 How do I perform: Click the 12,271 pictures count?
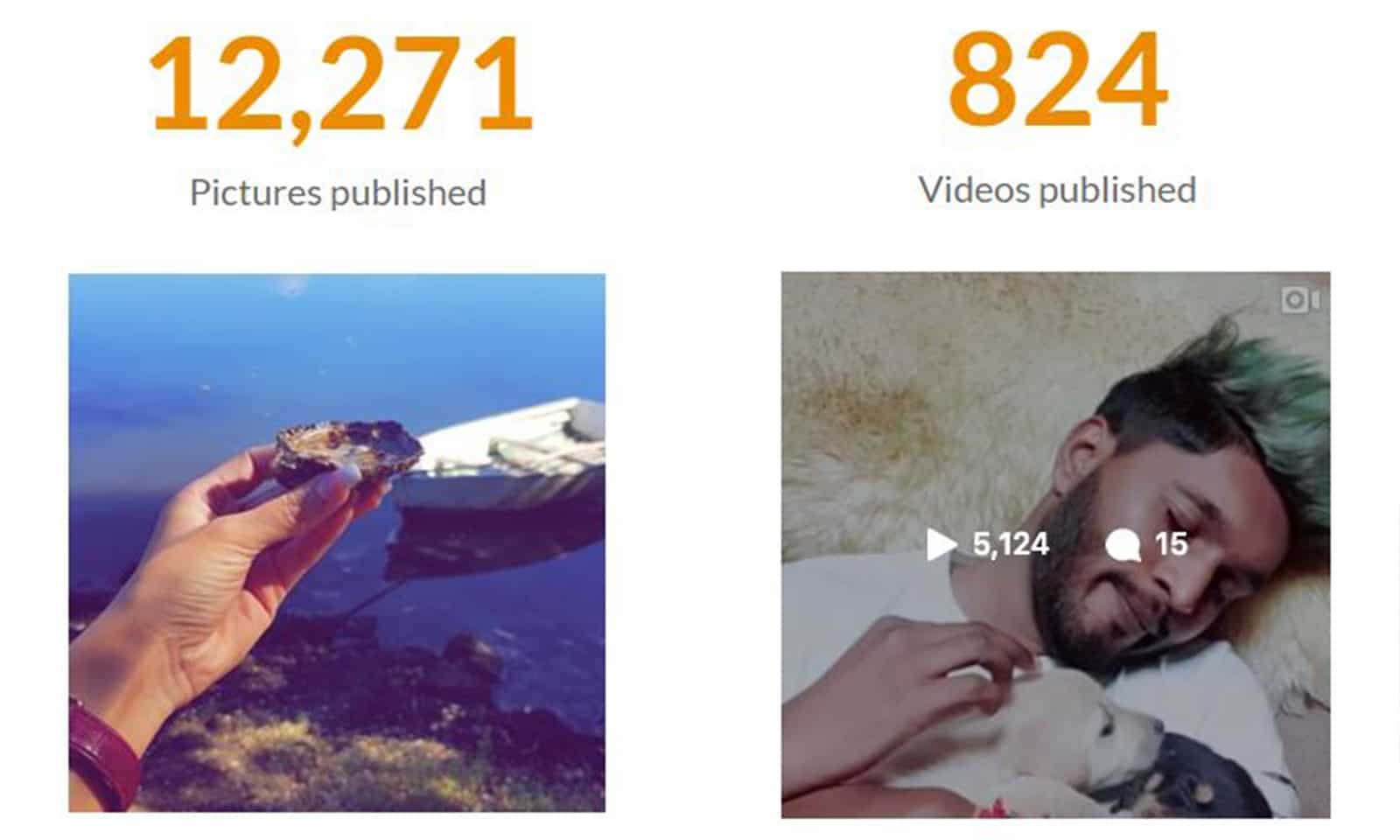(340, 85)
